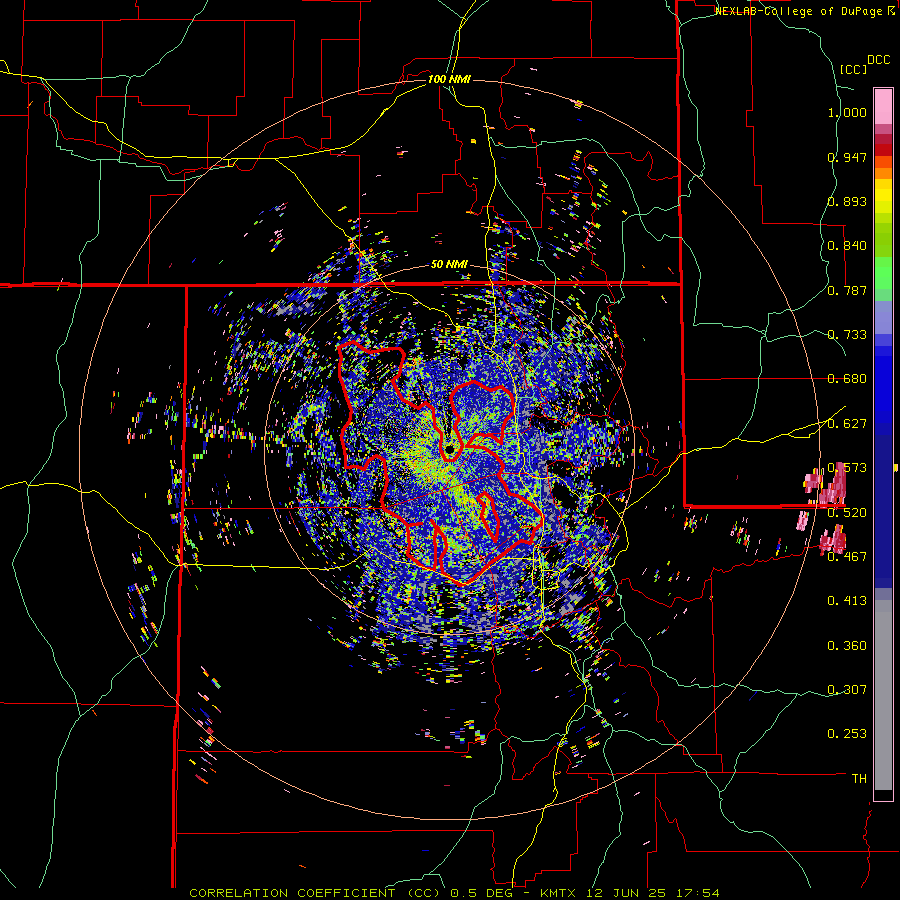The image size is (900, 900).
Task: Click the 0.787 legend value
Action: click(847, 290)
